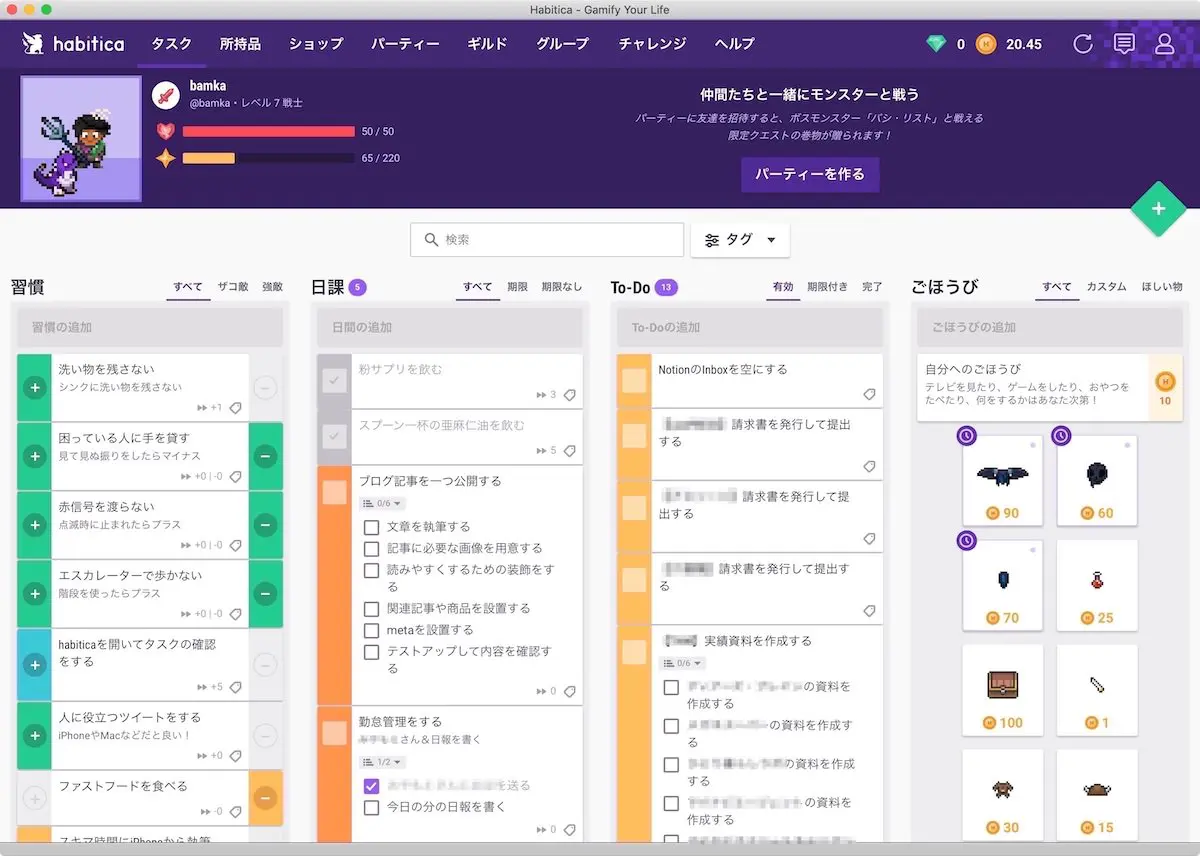Buy the 100 gold treasure chest reward
Screen dimensions: 1200x856
(x=1003, y=690)
